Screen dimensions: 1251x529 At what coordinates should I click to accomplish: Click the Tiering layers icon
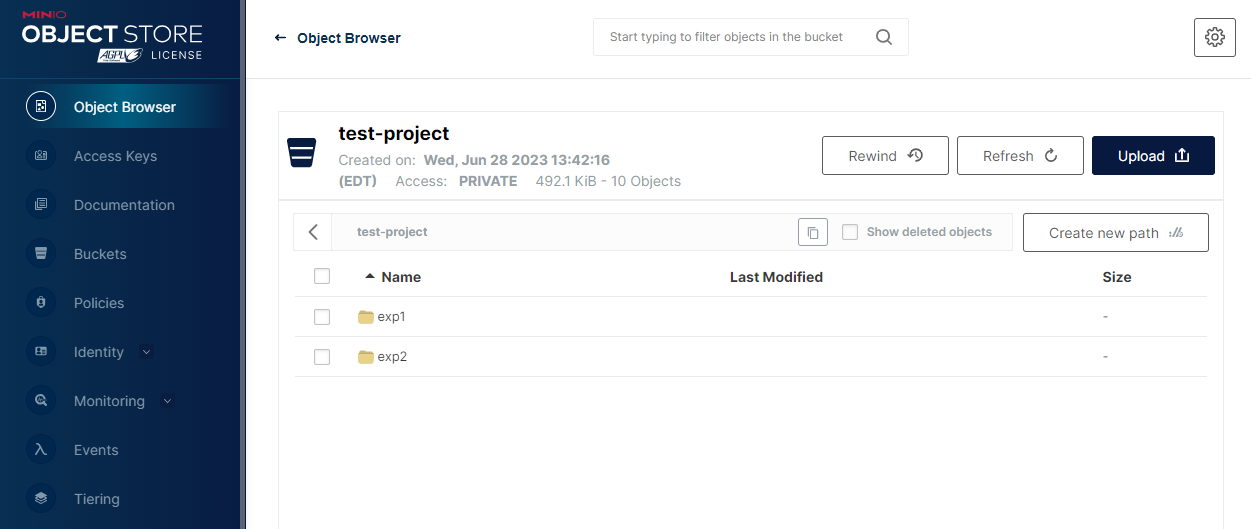click(x=41, y=499)
